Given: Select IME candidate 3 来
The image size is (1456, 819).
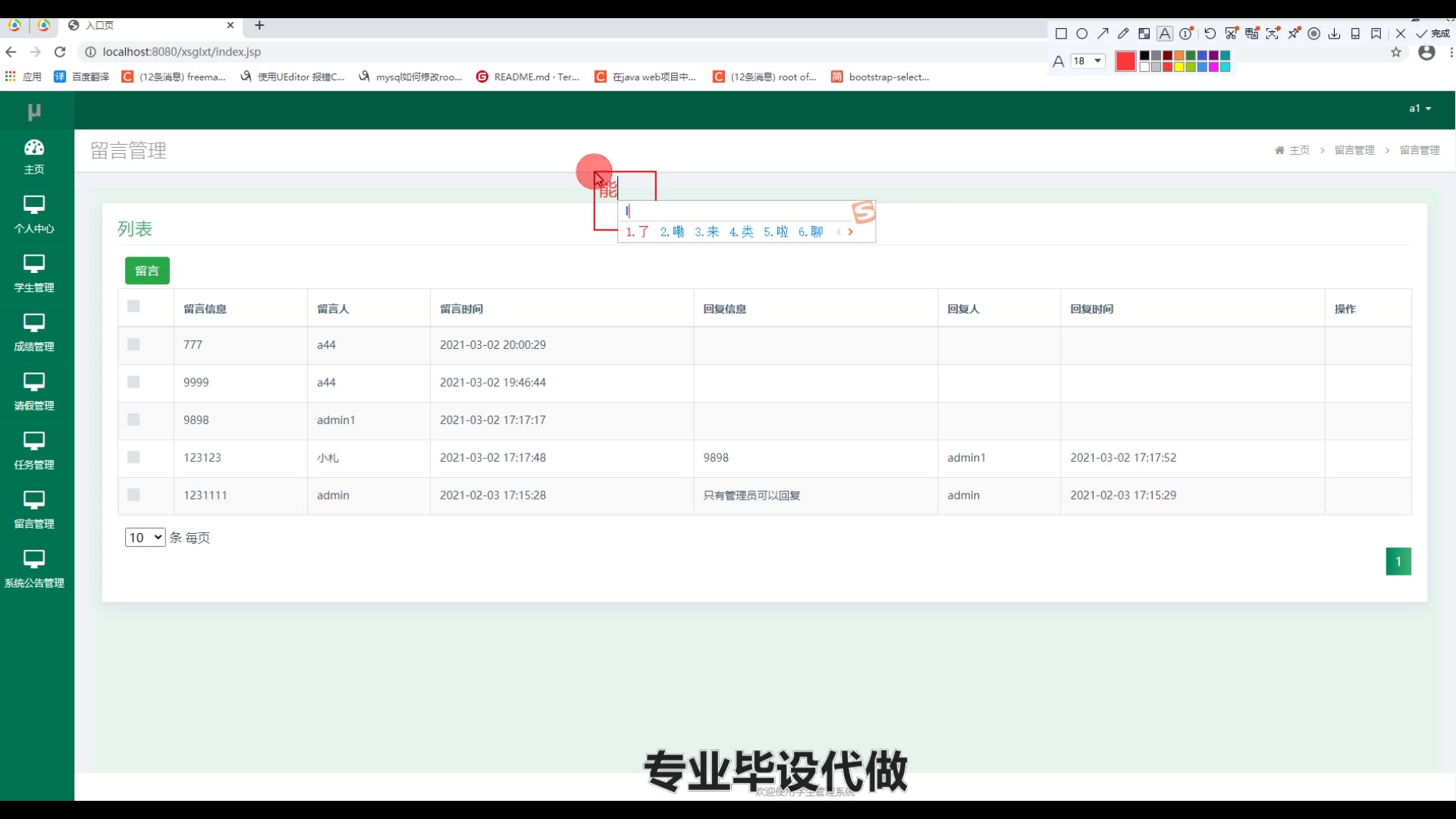Looking at the screenshot, I should 707,232.
